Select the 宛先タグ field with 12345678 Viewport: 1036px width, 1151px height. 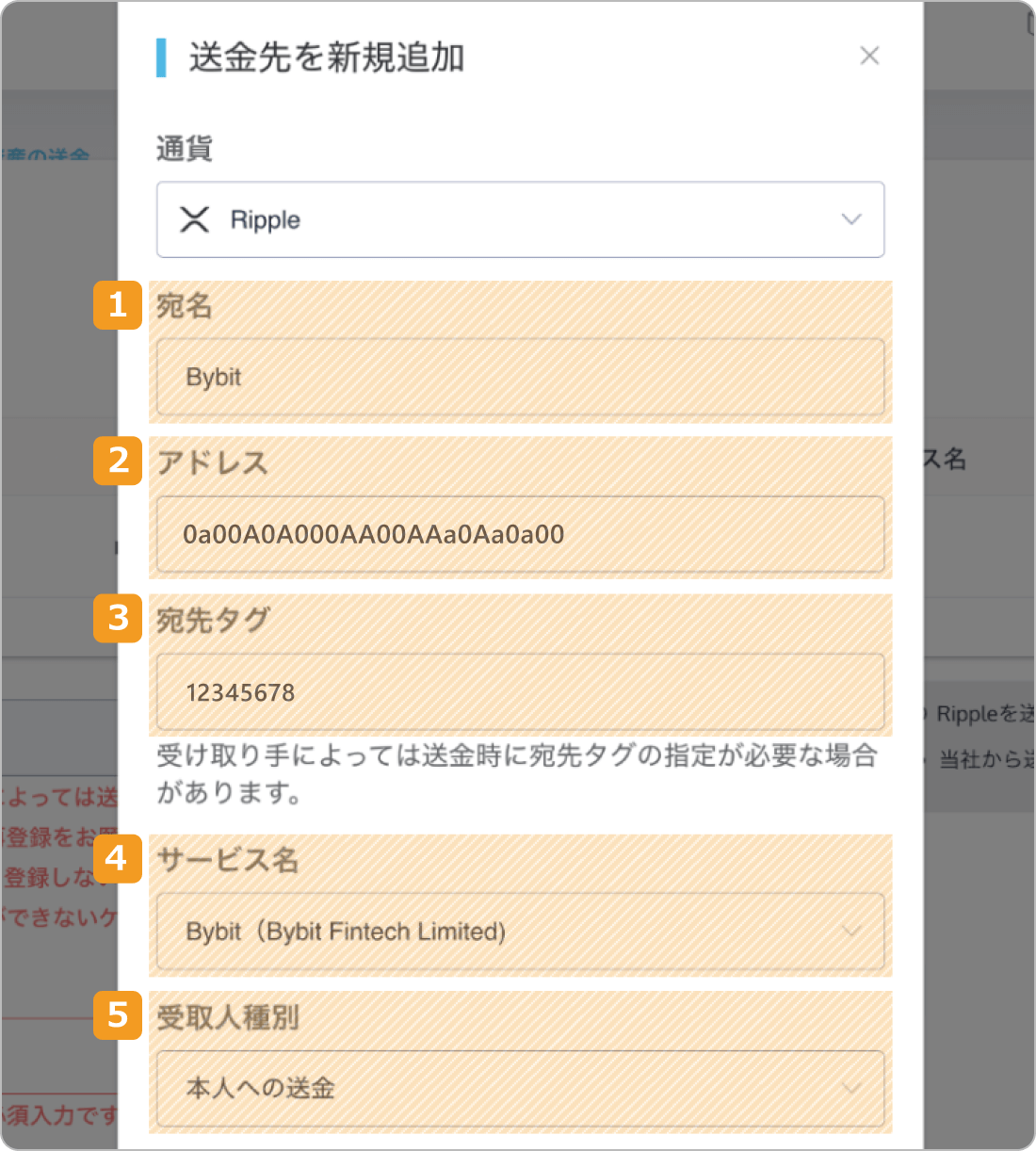point(520,692)
